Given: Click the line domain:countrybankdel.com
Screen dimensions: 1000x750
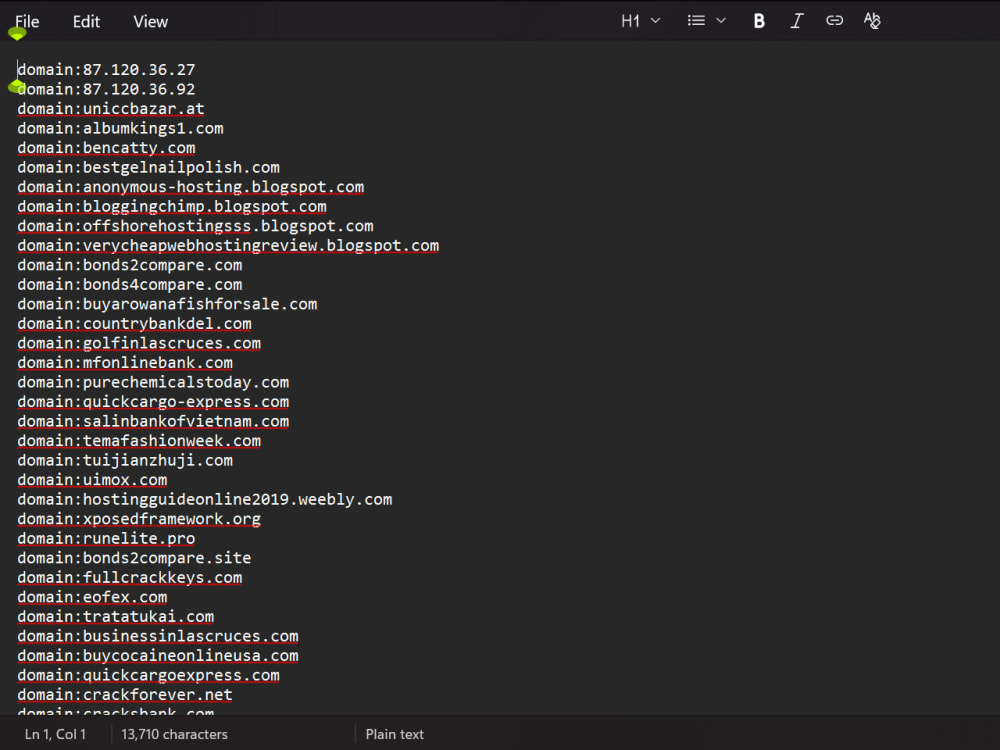Looking at the screenshot, I should [135, 324].
